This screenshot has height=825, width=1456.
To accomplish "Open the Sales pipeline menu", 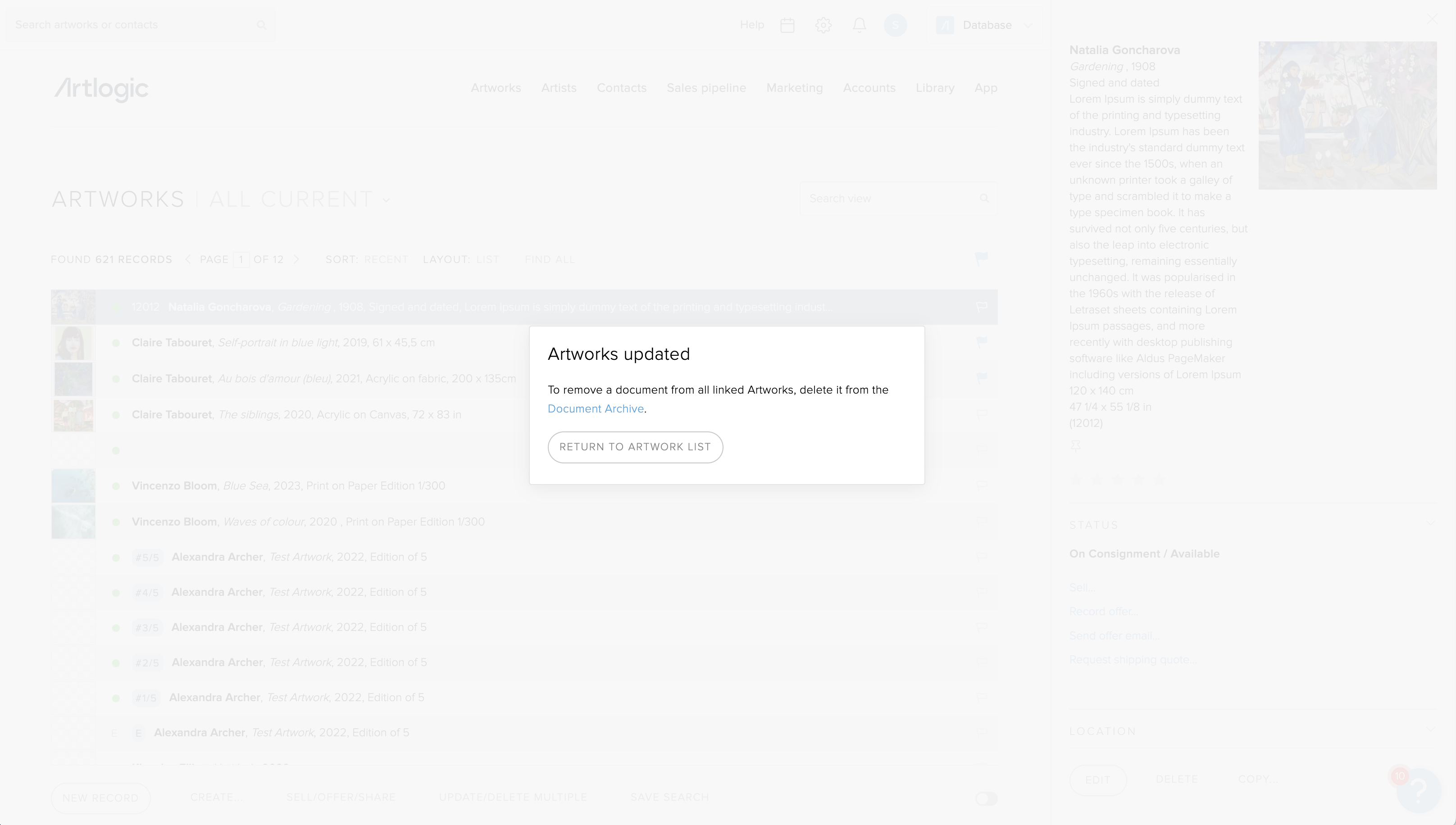I will (x=705, y=88).
